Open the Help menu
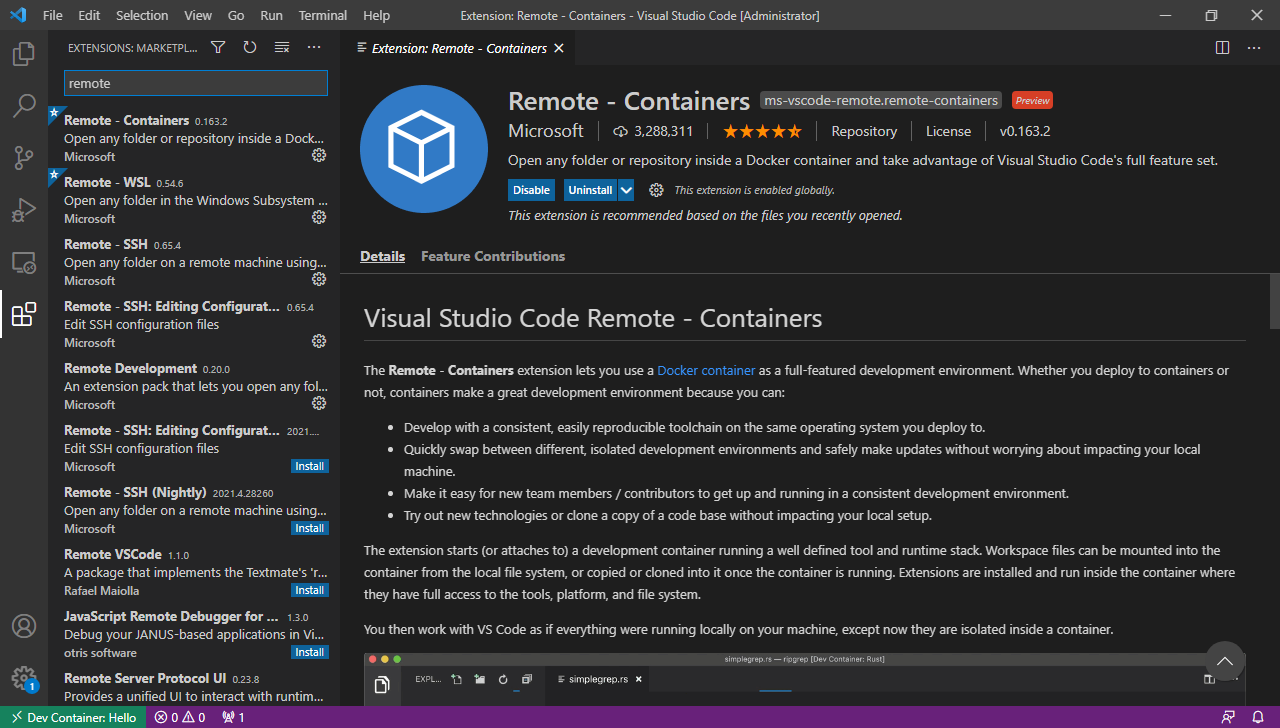The image size is (1280, 728). pos(377,16)
